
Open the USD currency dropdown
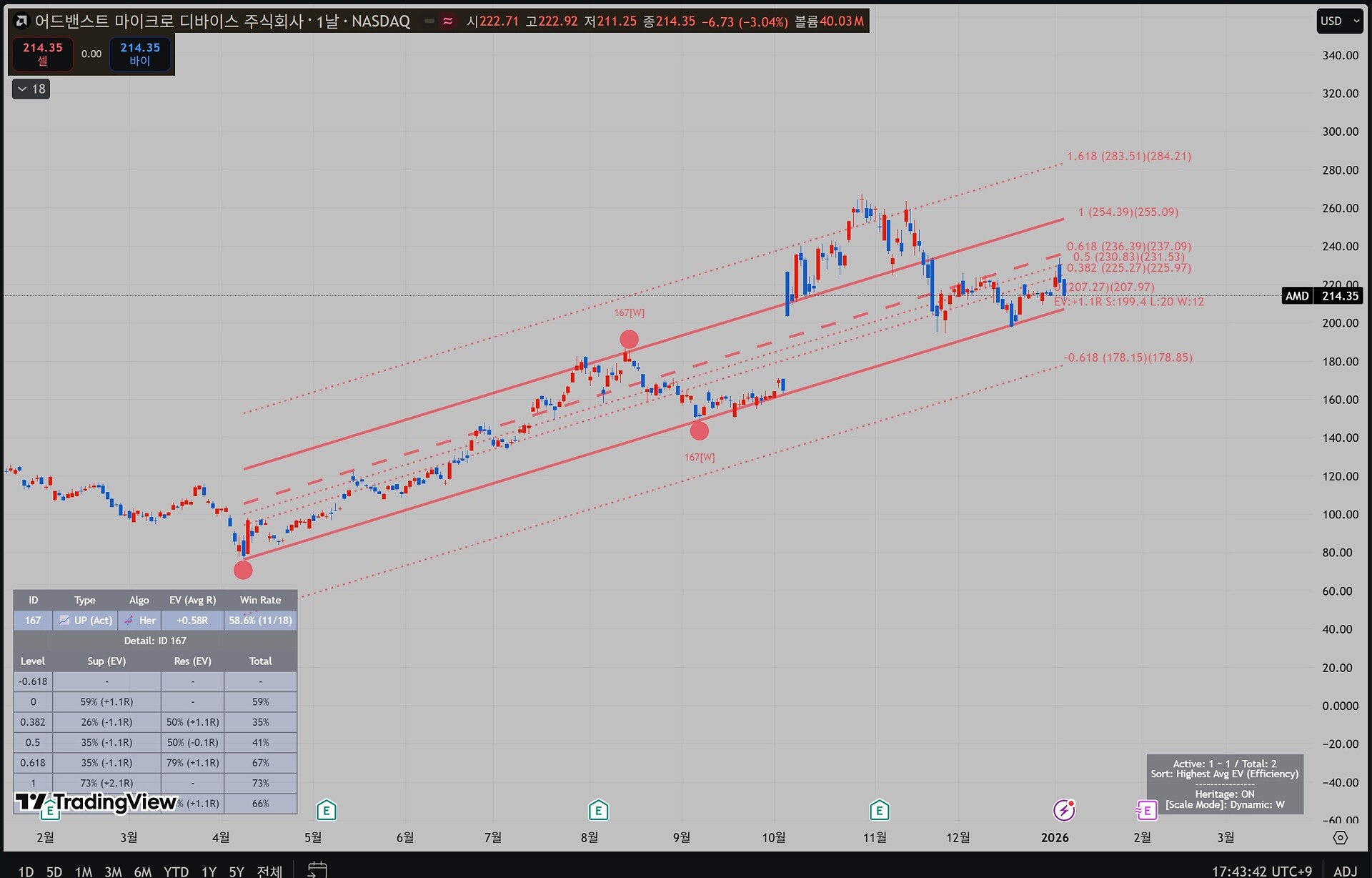(1340, 21)
